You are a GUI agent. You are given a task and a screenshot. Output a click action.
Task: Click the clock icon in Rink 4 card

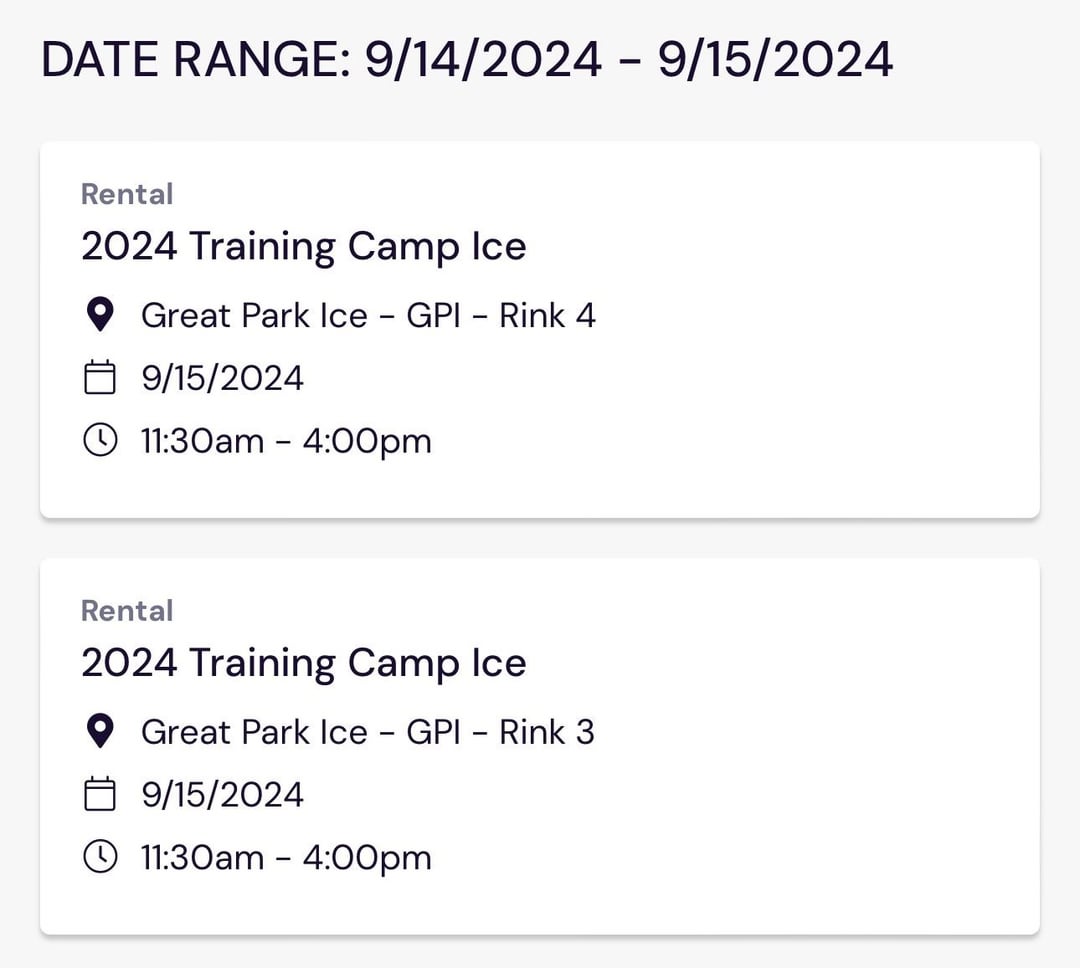tap(99, 440)
